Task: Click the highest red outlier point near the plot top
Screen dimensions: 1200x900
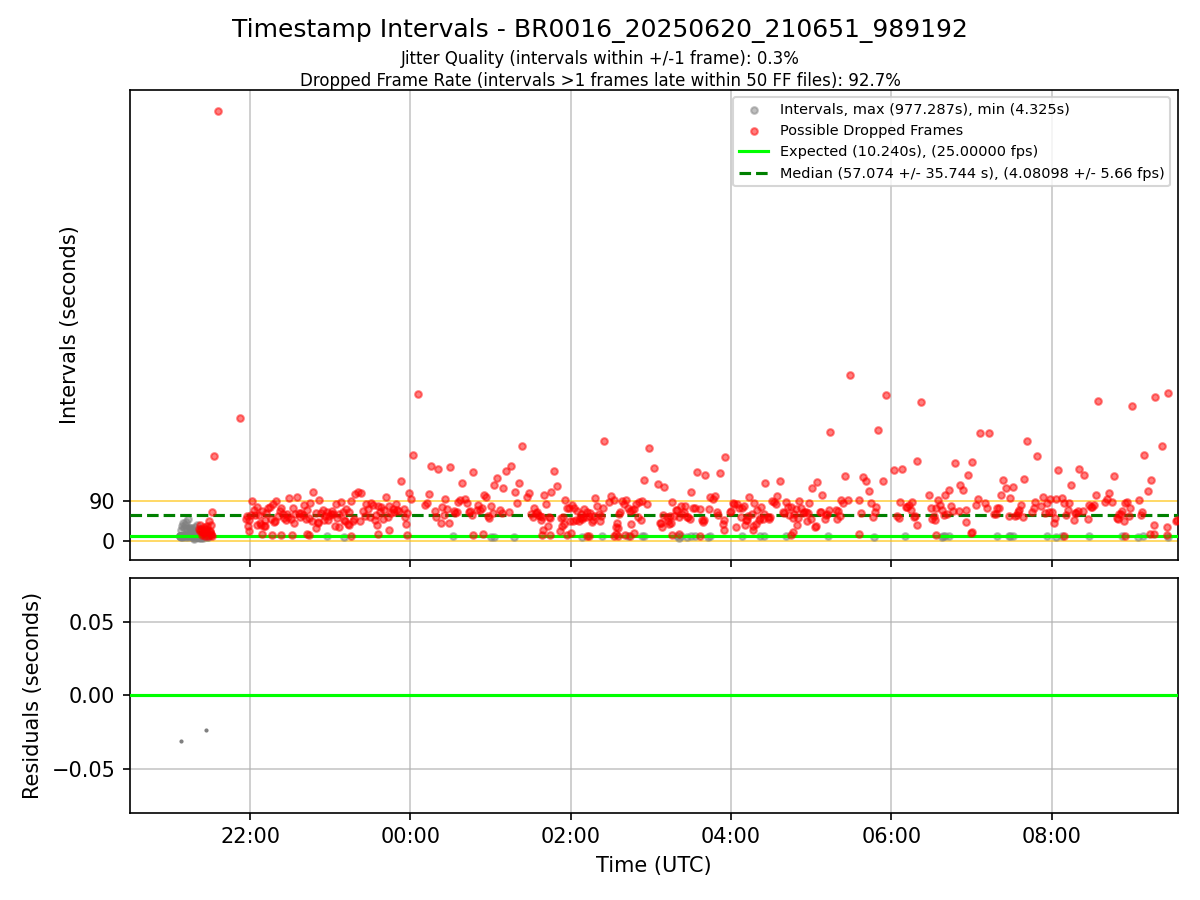Action: 218,111
